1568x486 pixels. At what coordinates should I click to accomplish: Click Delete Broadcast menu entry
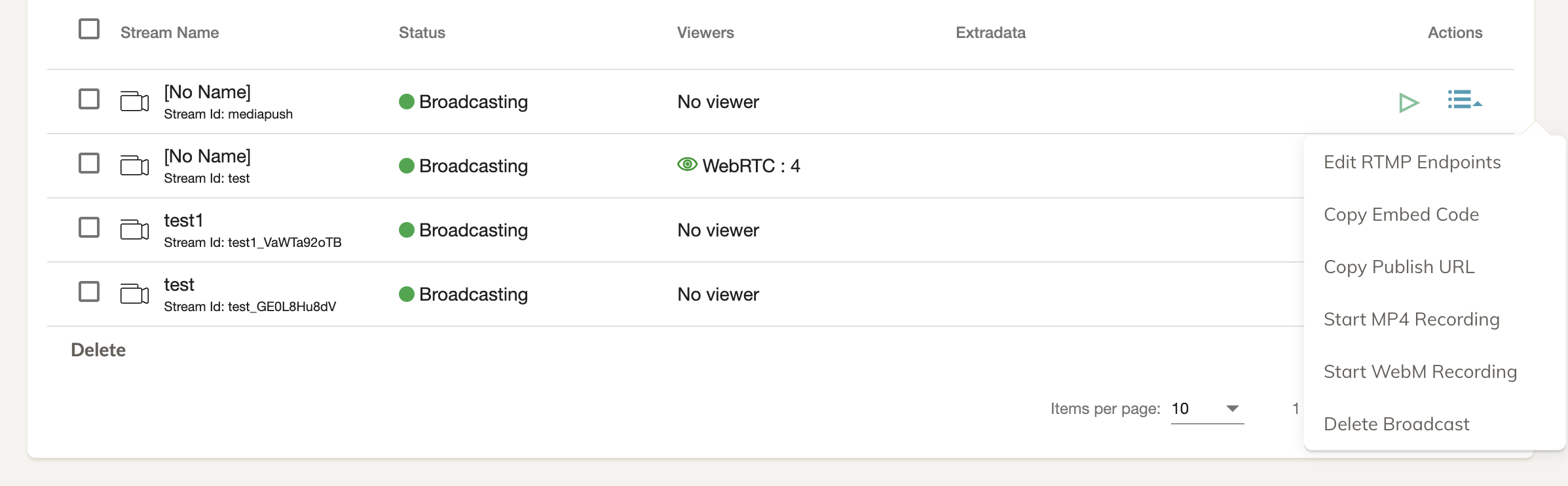coord(1396,424)
